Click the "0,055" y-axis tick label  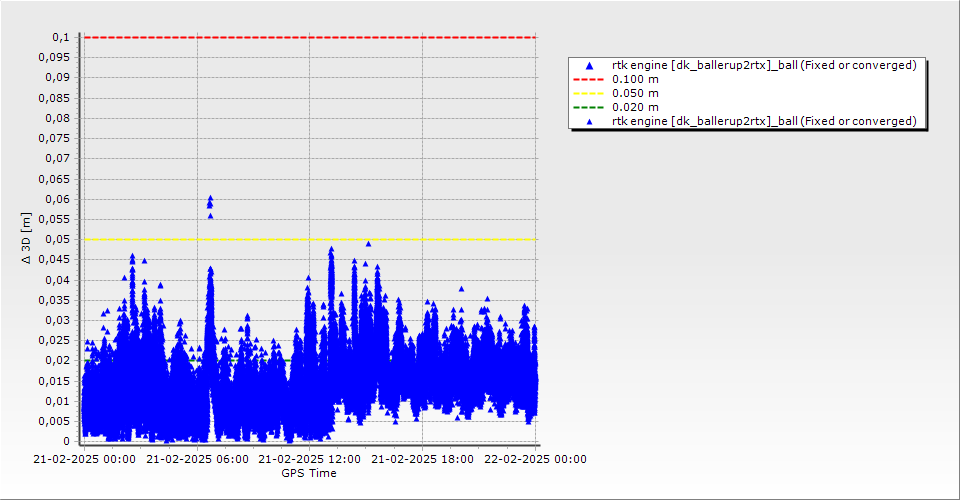[54, 219]
